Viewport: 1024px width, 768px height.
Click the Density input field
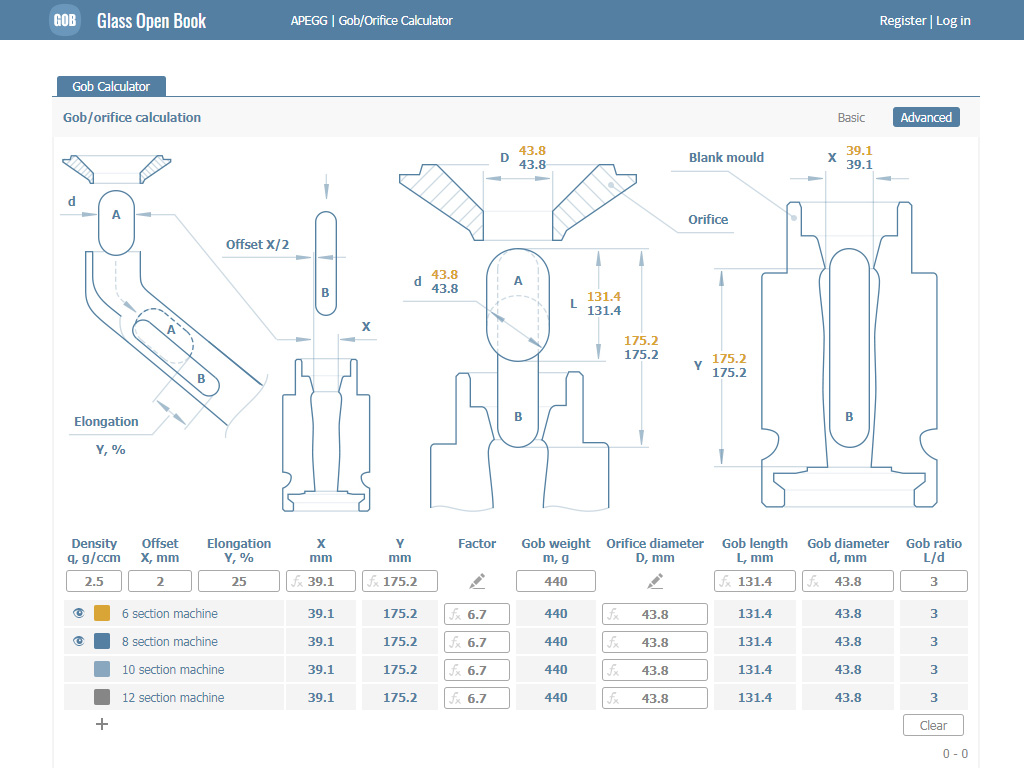point(94,581)
